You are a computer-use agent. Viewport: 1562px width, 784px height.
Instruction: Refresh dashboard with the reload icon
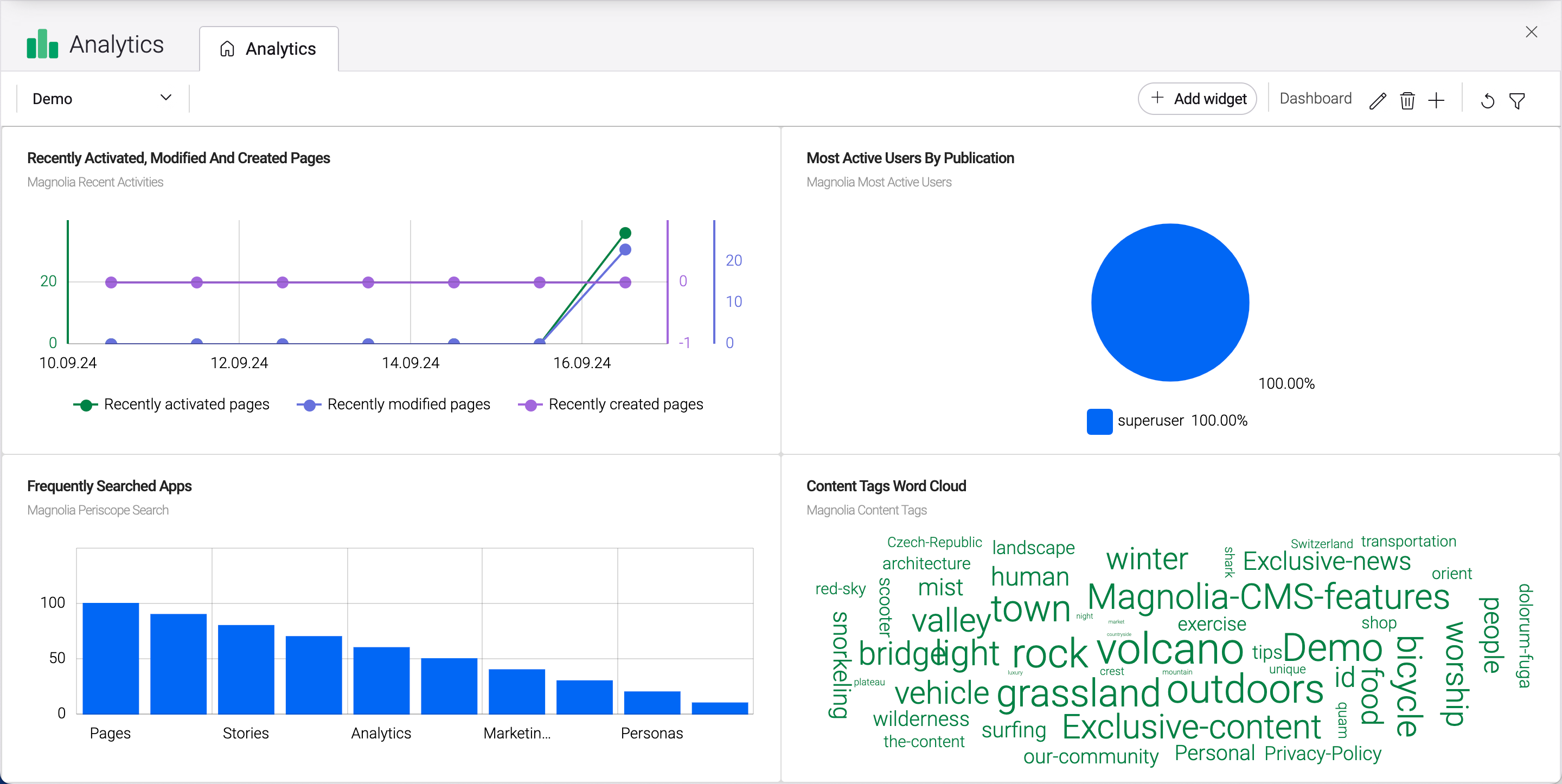(1487, 100)
